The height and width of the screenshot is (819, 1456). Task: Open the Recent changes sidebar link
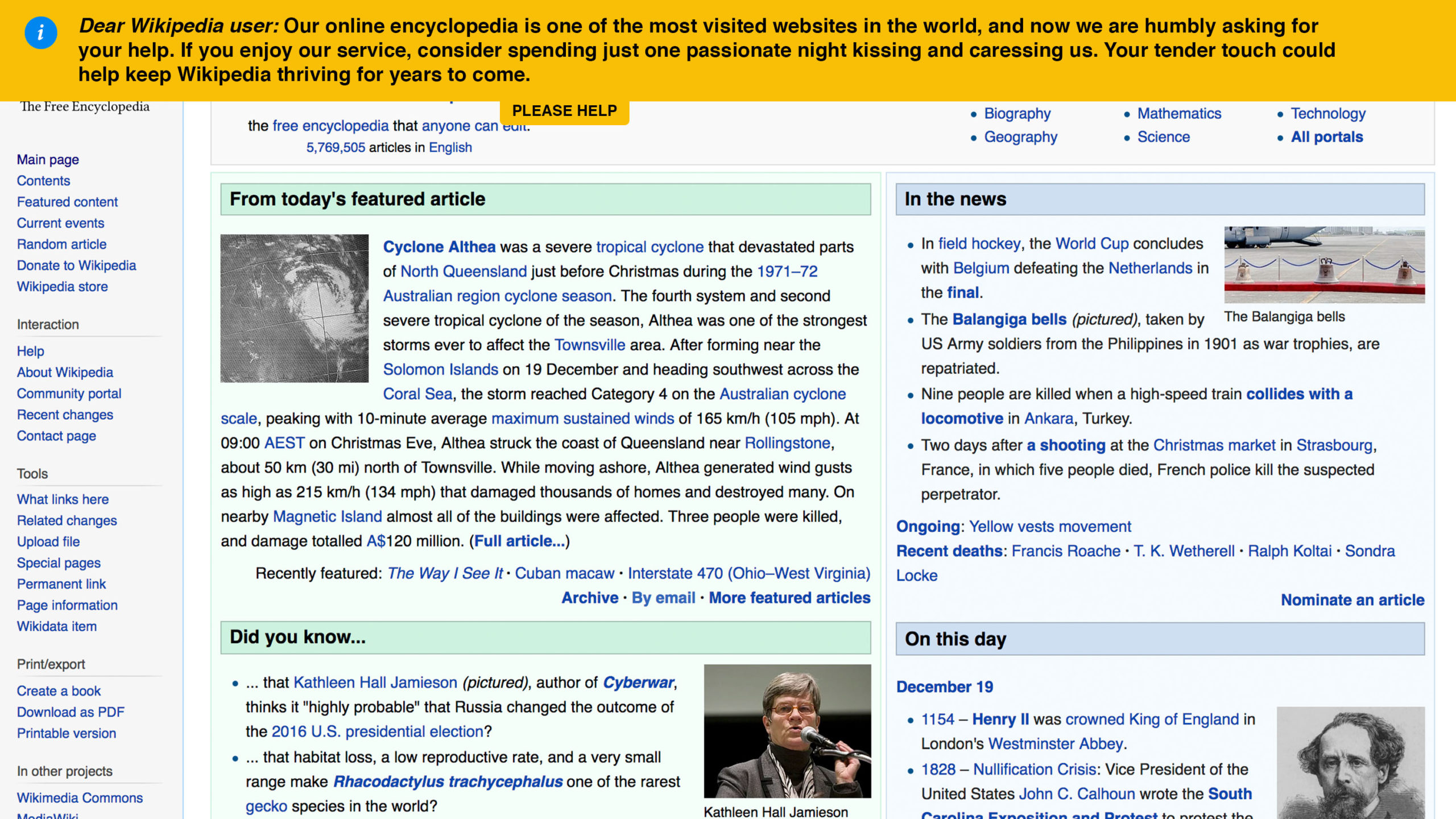[65, 415]
